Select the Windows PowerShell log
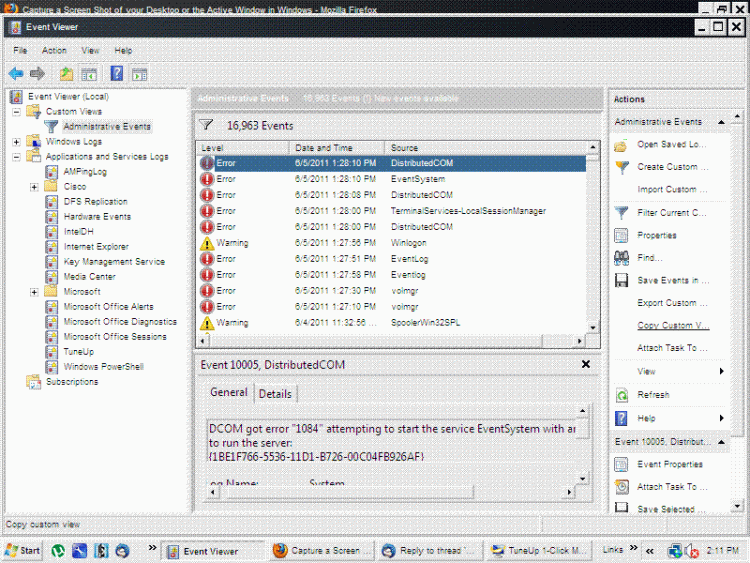The height and width of the screenshot is (563, 750). click(103, 367)
